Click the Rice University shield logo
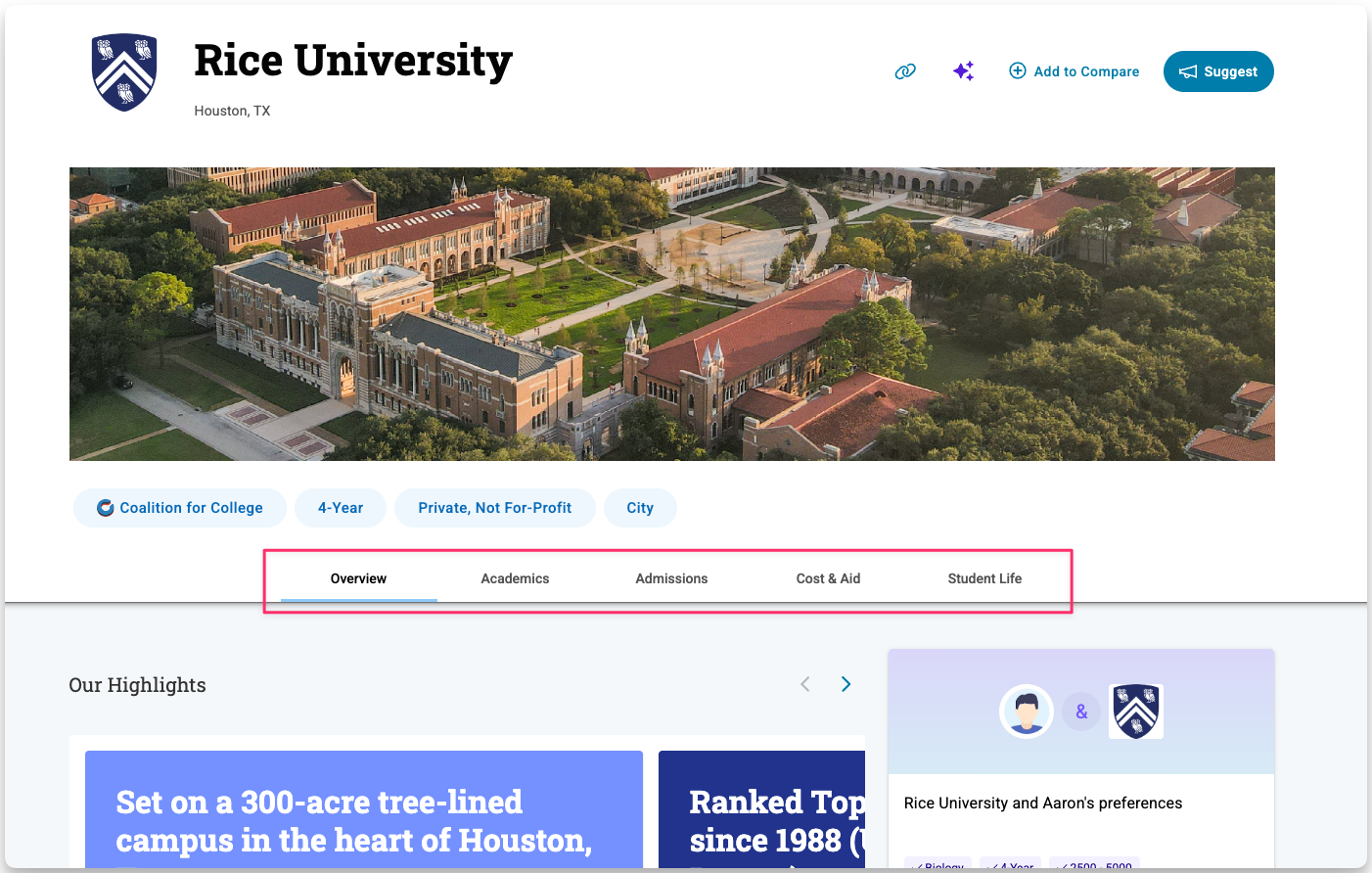1372x873 pixels. 124,72
